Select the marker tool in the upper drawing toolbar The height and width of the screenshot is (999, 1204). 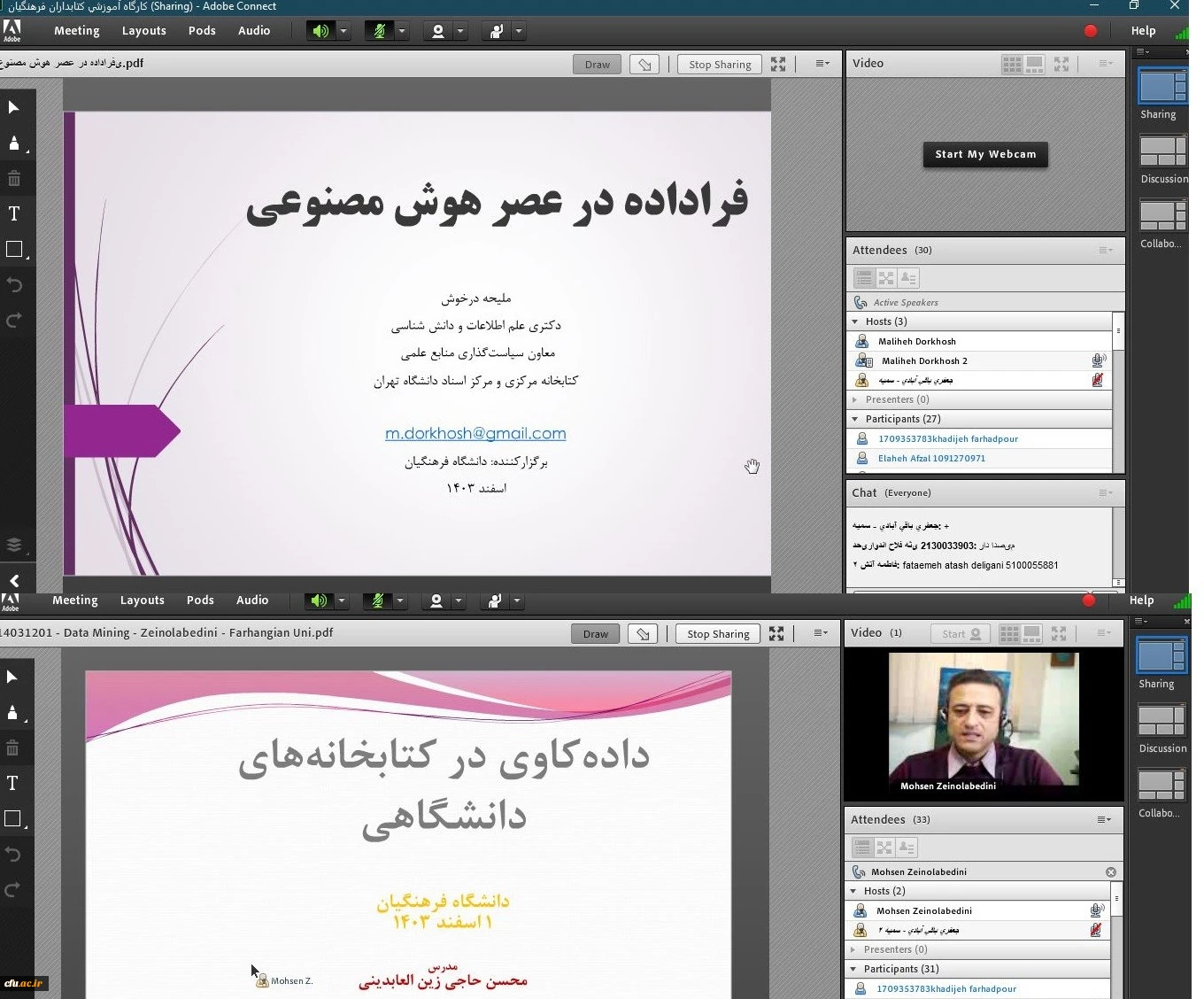click(14, 143)
